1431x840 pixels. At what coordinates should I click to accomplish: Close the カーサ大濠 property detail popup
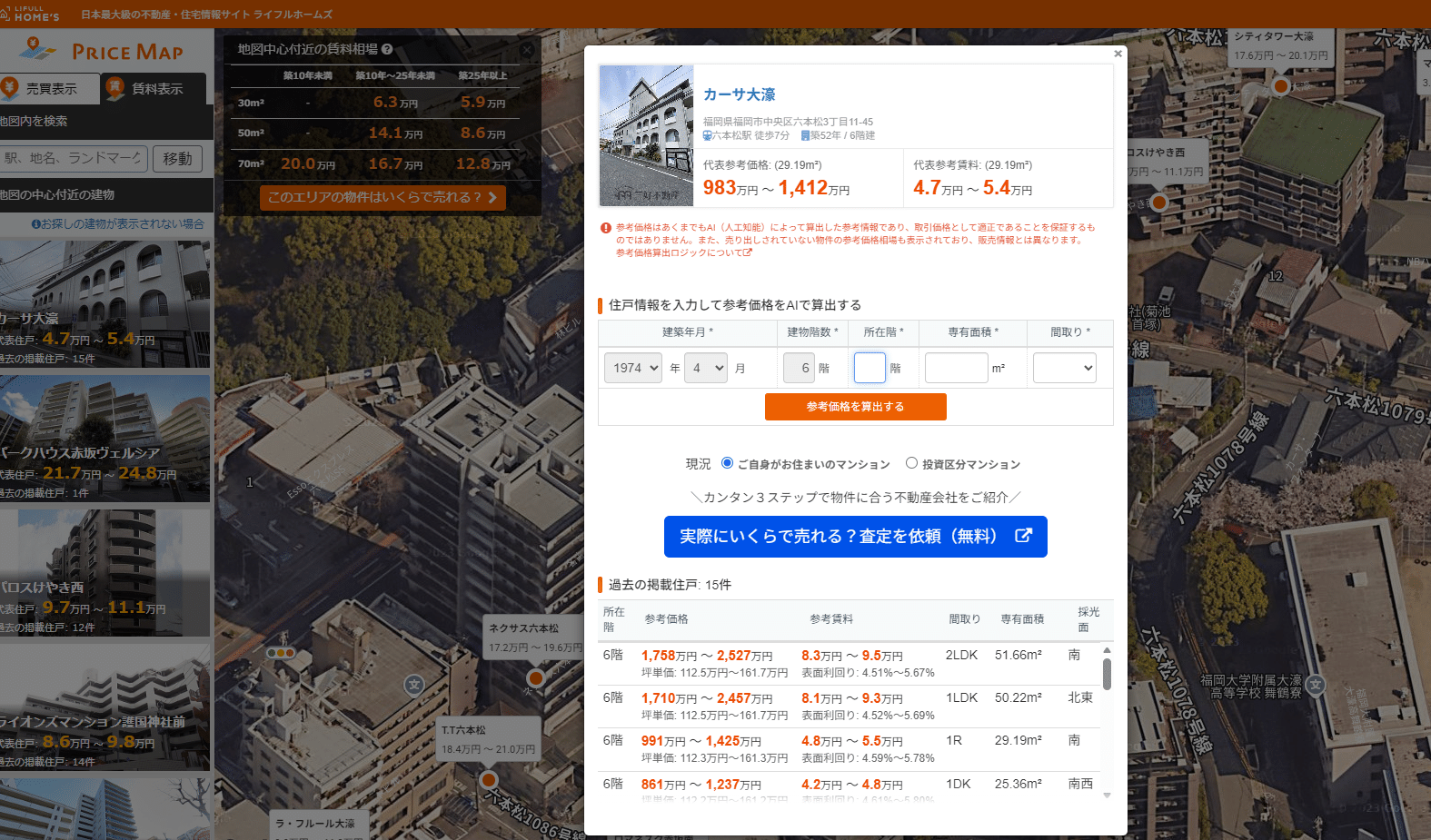coord(1118,54)
